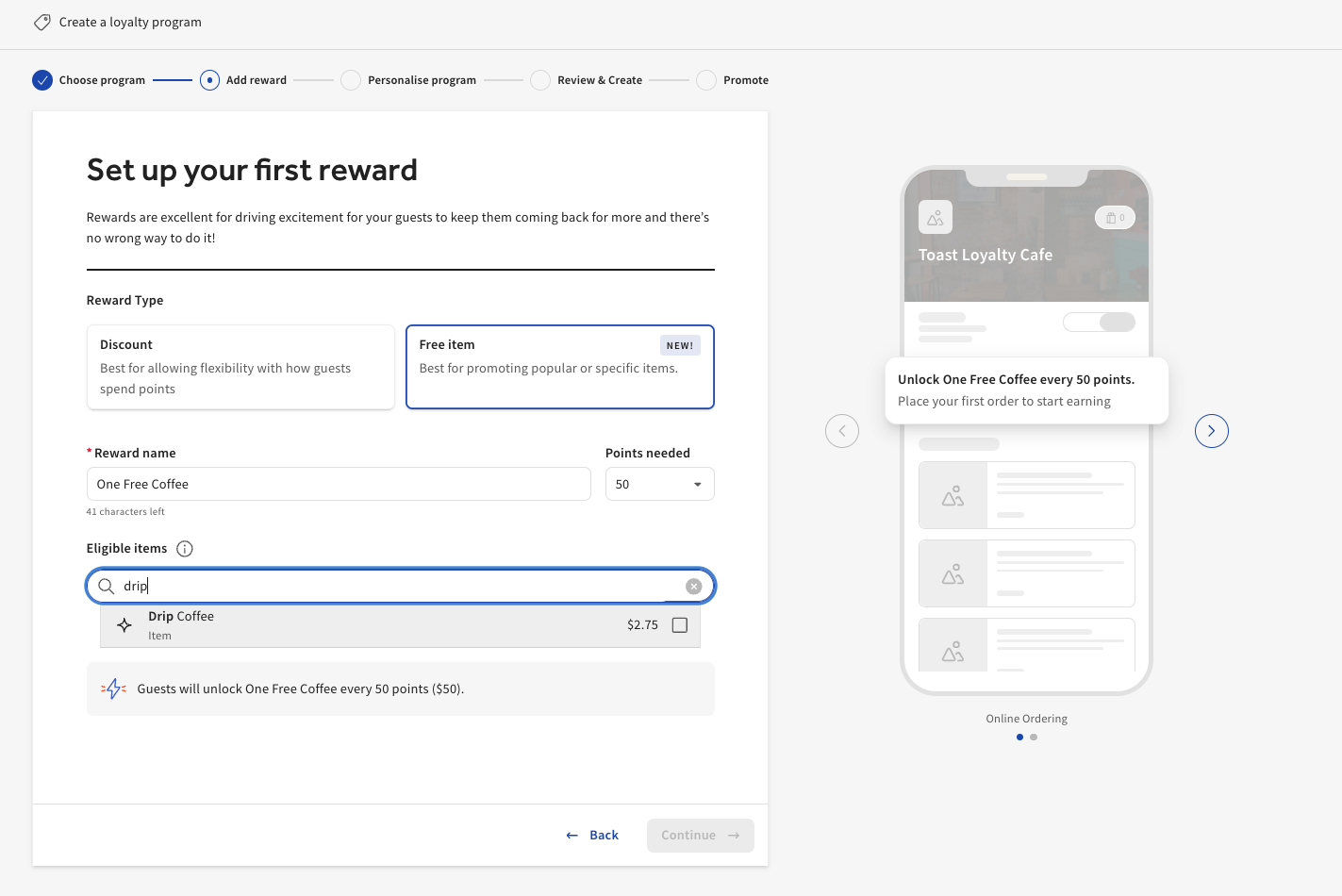This screenshot has width=1342, height=896.
Task: Click the Back button
Action: pyautogui.click(x=603, y=835)
